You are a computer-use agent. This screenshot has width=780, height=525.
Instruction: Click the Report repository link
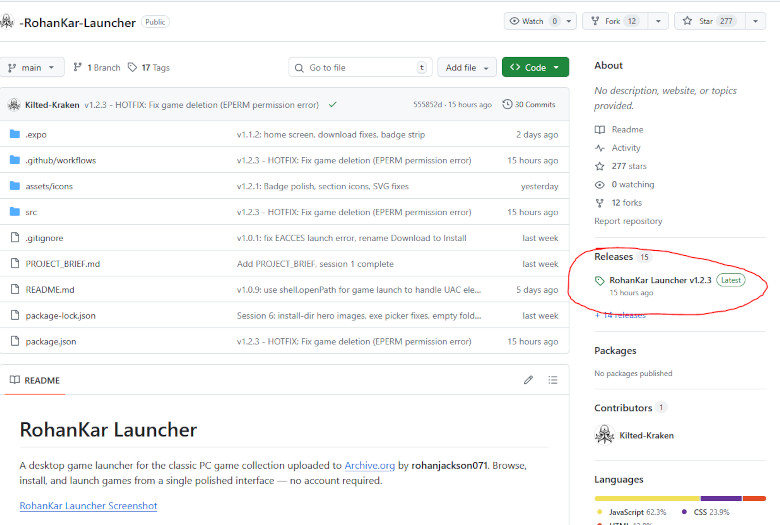tap(628, 221)
